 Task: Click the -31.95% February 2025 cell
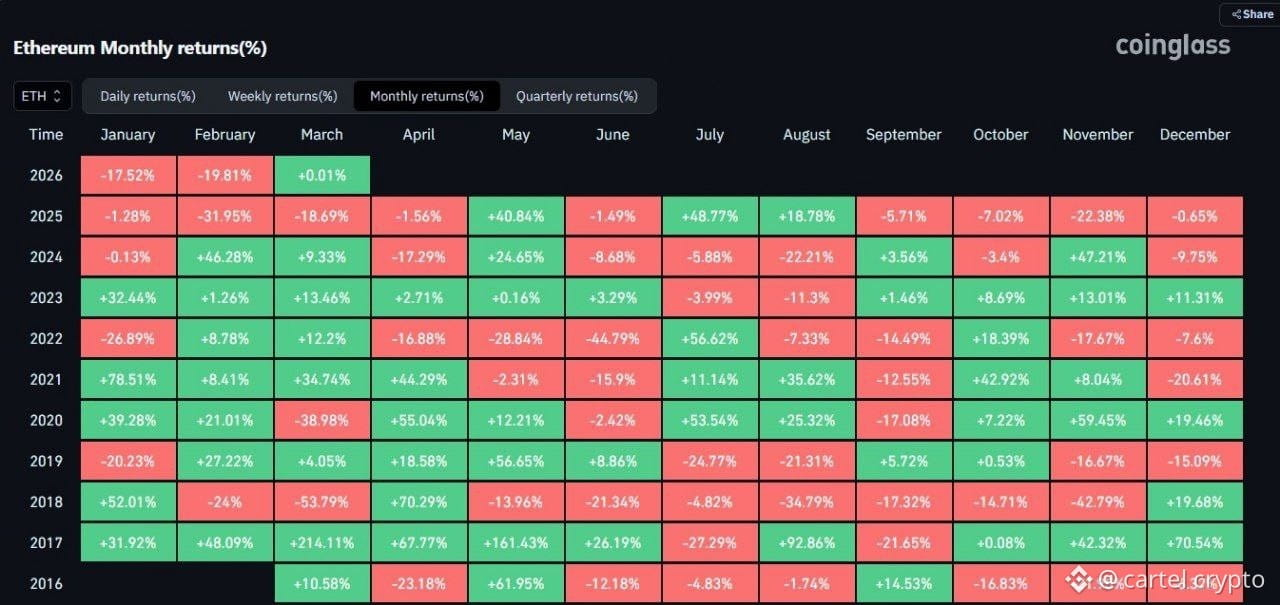pyautogui.click(x=225, y=216)
